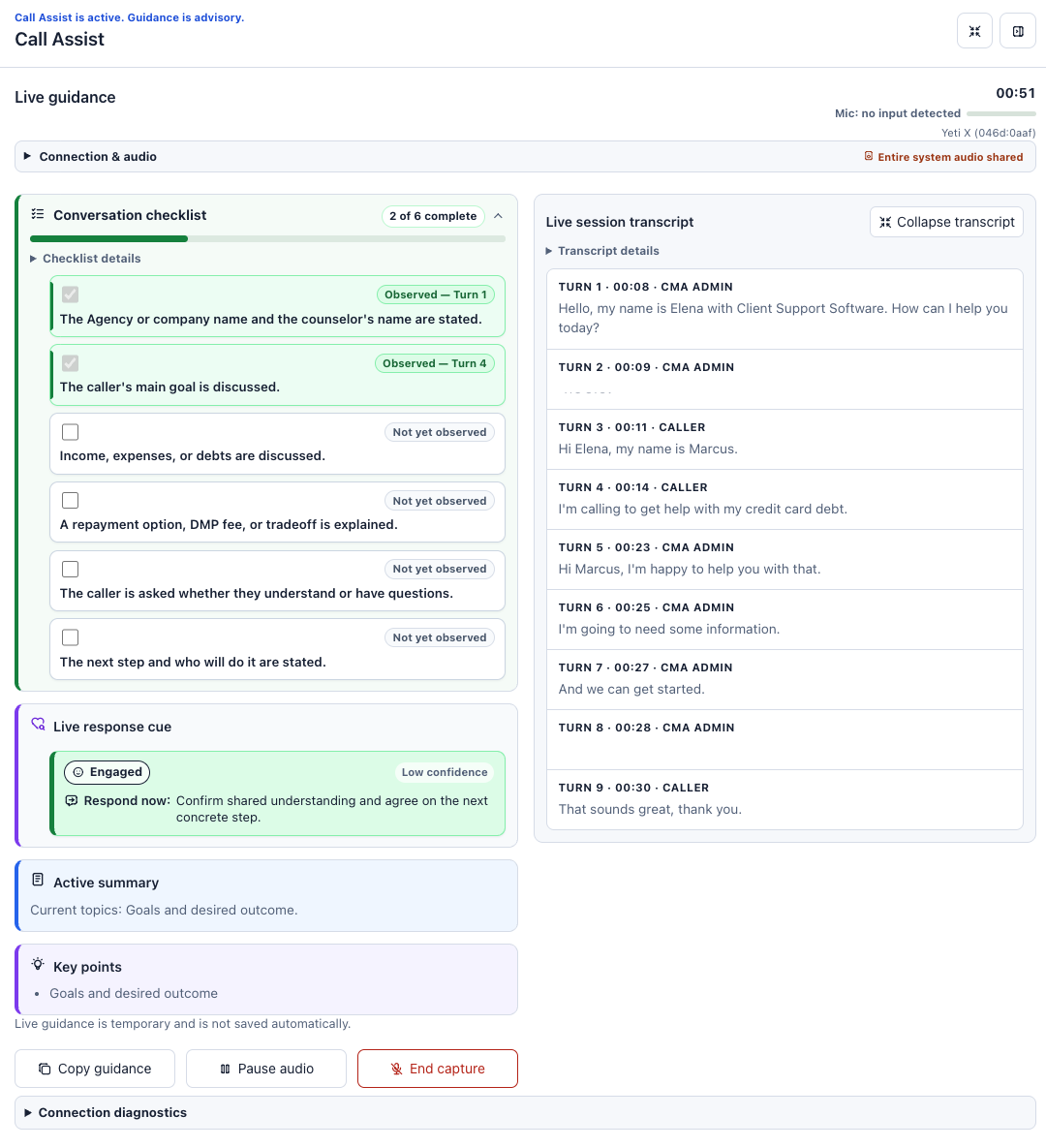Pause audio capture
1046x1148 pixels.
266,1069
